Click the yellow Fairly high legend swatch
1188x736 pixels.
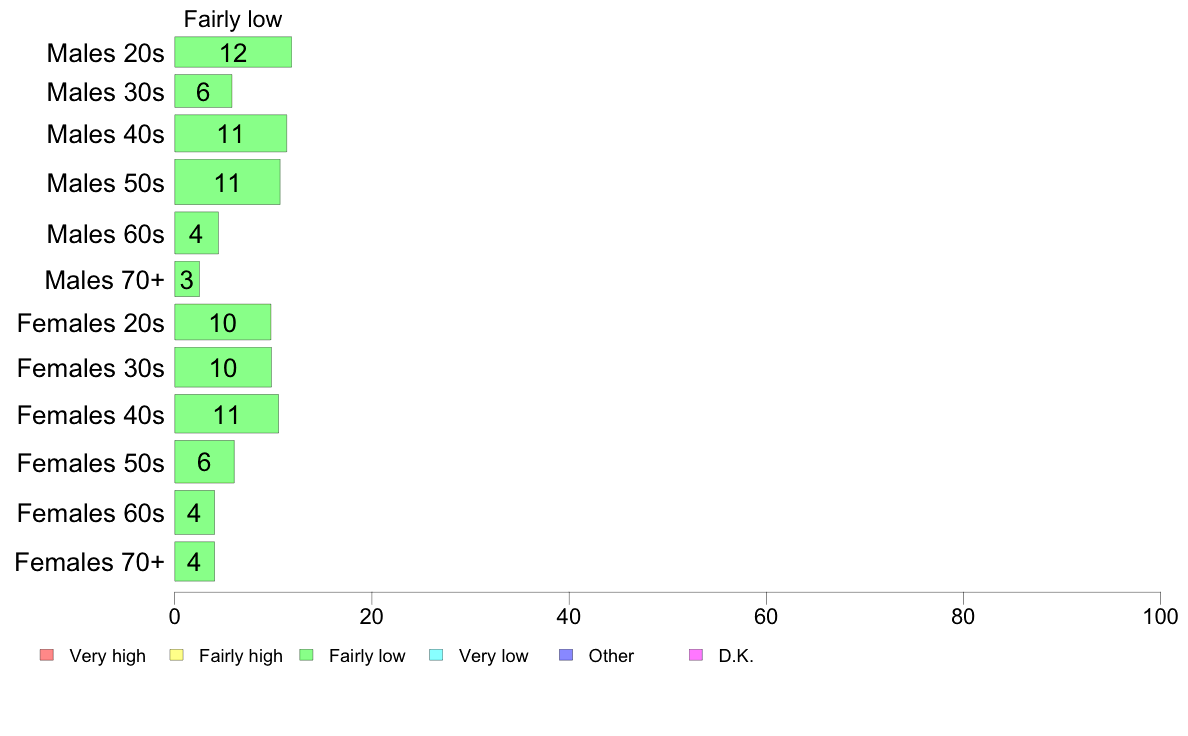pyautogui.click(x=177, y=655)
